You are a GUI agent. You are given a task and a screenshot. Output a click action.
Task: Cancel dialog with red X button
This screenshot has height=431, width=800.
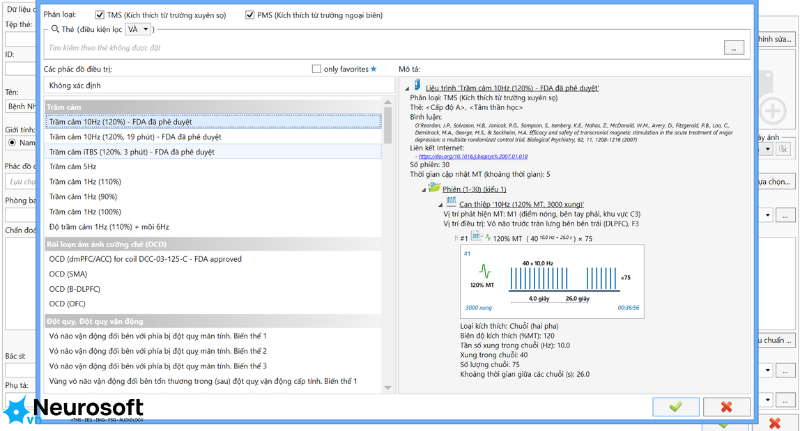click(727, 407)
